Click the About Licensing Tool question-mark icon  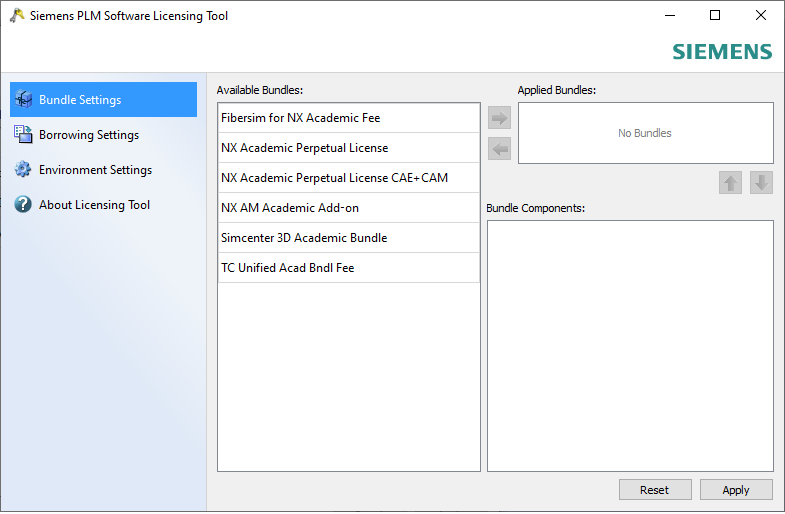(24, 205)
